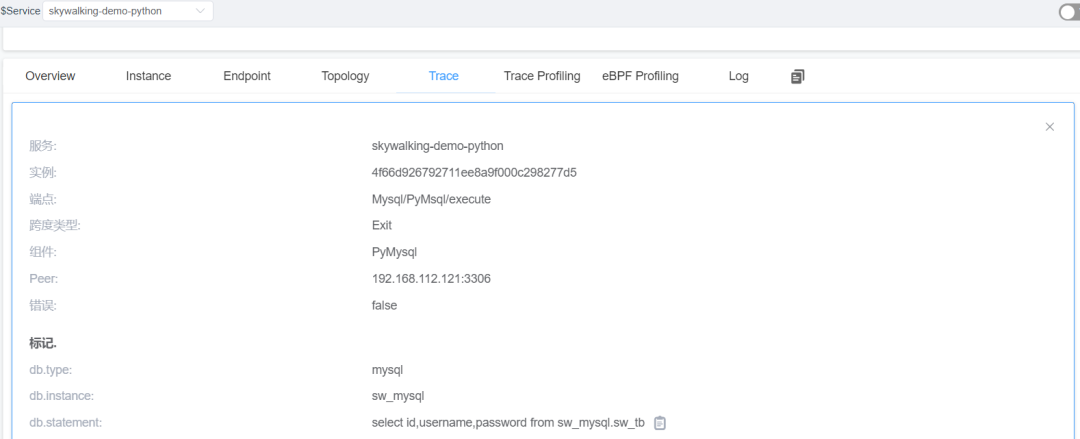The image size is (1080, 439).
Task: Switch to eBPF Profiling tab
Action: pyautogui.click(x=640, y=76)
